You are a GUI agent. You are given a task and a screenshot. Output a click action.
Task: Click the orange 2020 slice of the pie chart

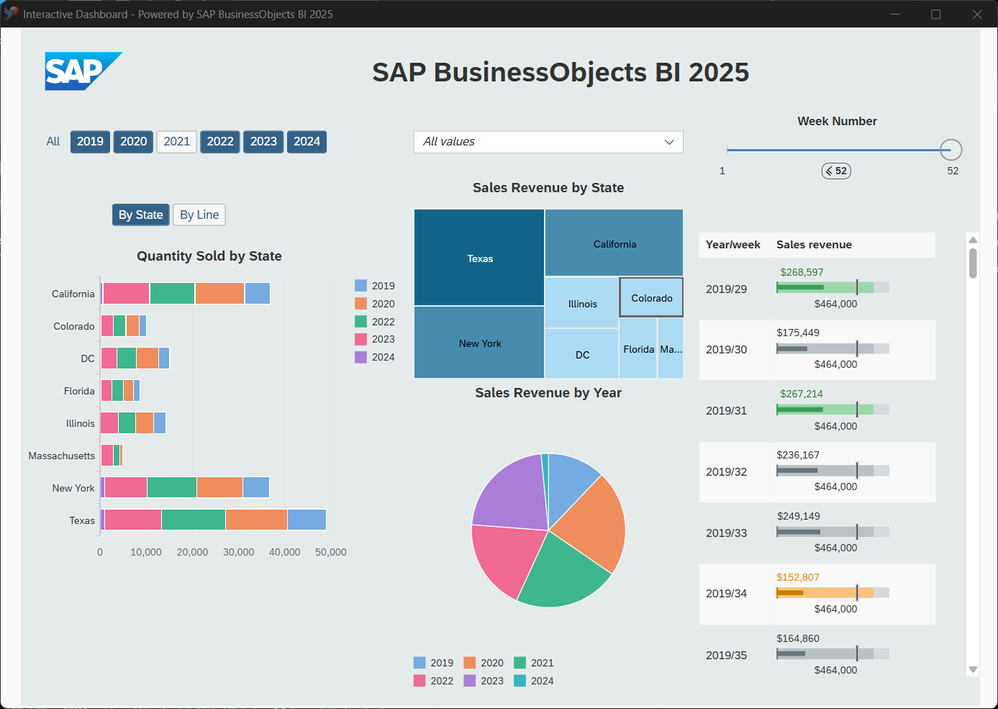click(x=595, y=525)
